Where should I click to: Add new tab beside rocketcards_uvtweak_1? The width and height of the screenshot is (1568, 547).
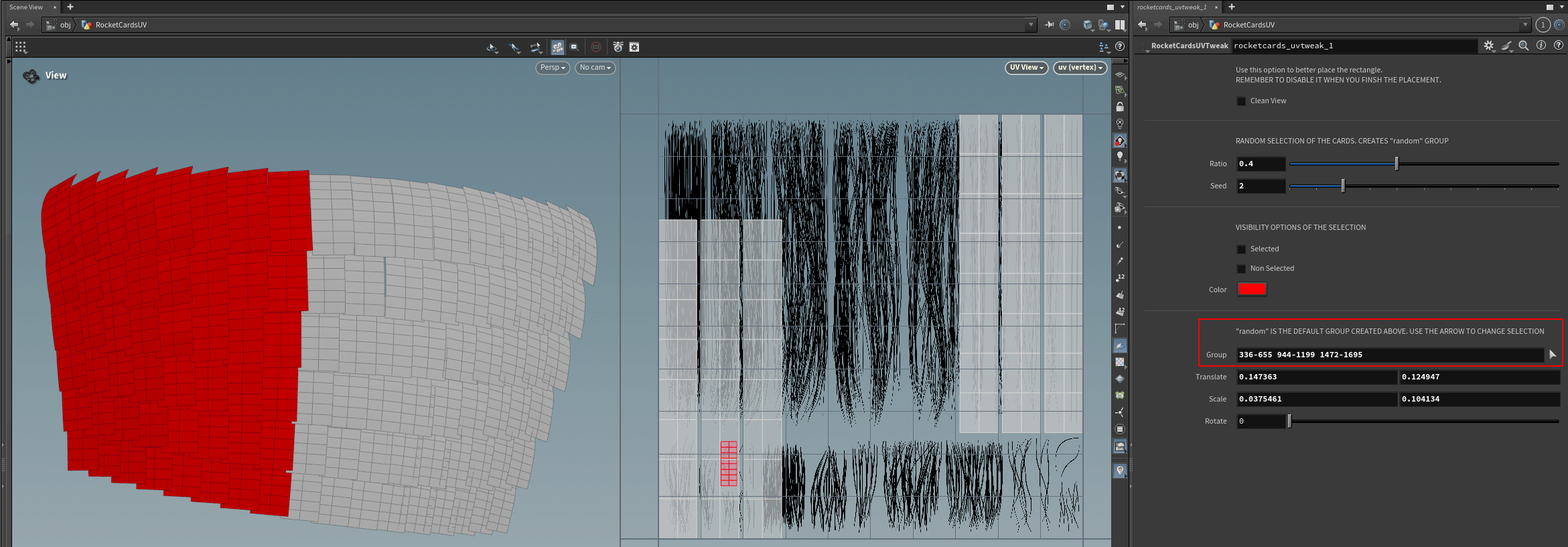pos(1231,7)
